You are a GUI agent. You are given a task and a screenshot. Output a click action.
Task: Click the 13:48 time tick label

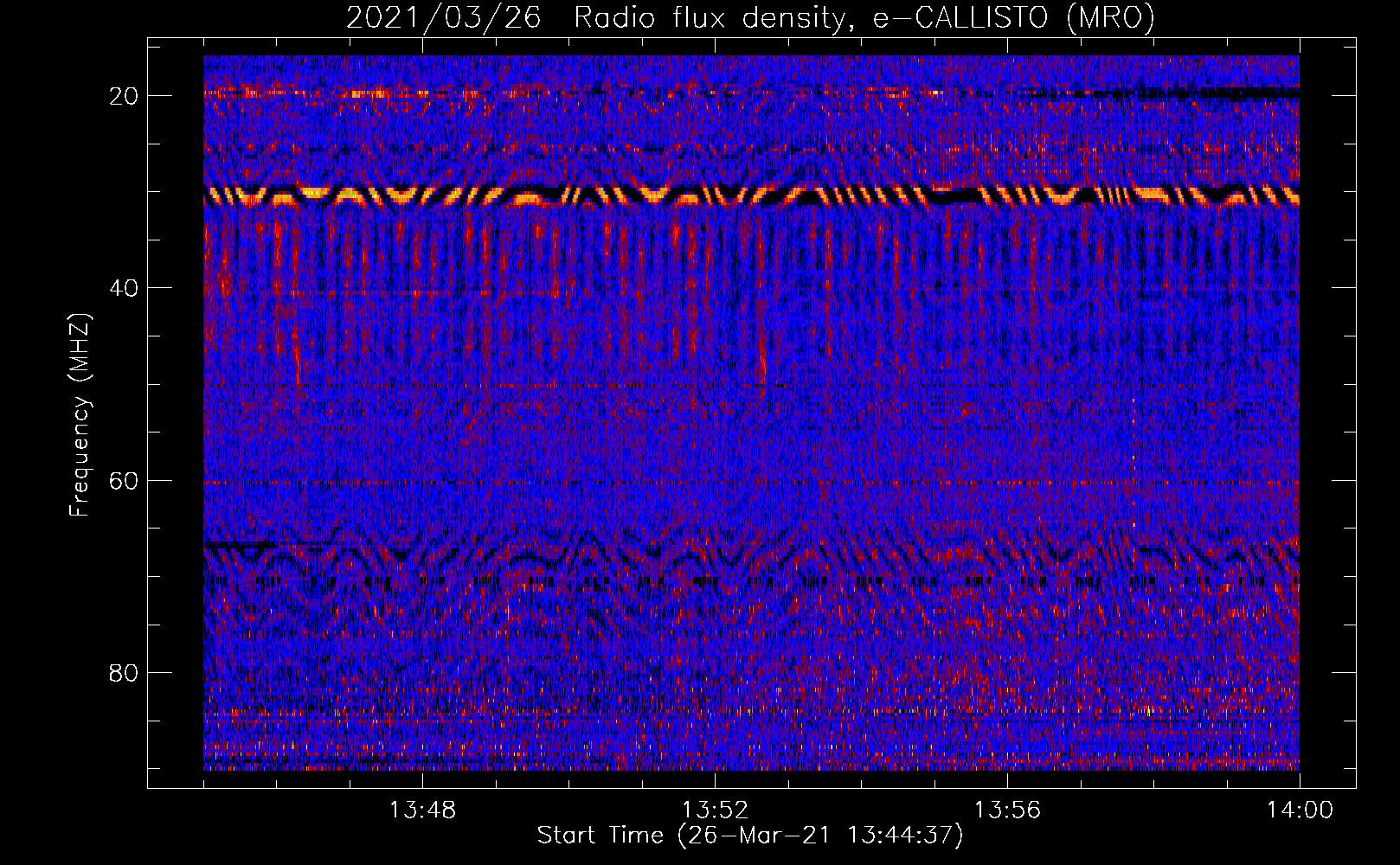tap(422, 810)
